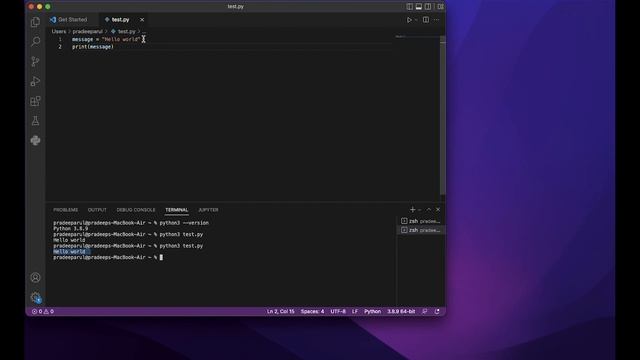Open the pradeeparul breadcrumb segment
This screenshot has height=360, width=640.
[88, 31]
